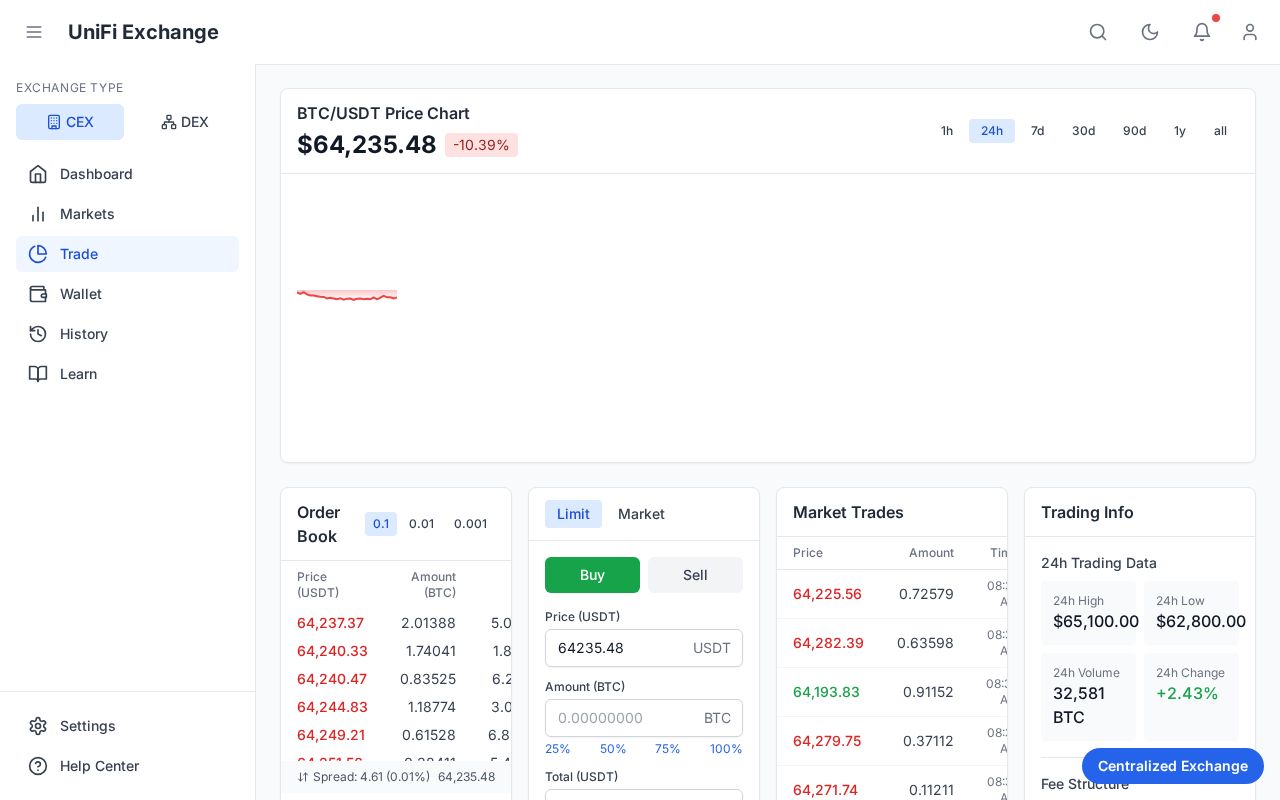Open Help Center link

pyautogui.click(x=127, y=766)
